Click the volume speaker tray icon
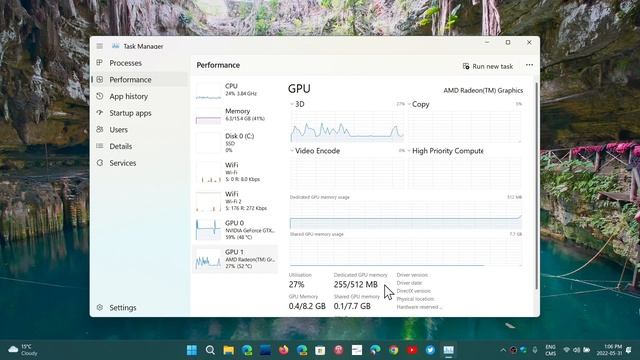Image resolution: width=640 pixels, height=360 pixels. (576, 350)
